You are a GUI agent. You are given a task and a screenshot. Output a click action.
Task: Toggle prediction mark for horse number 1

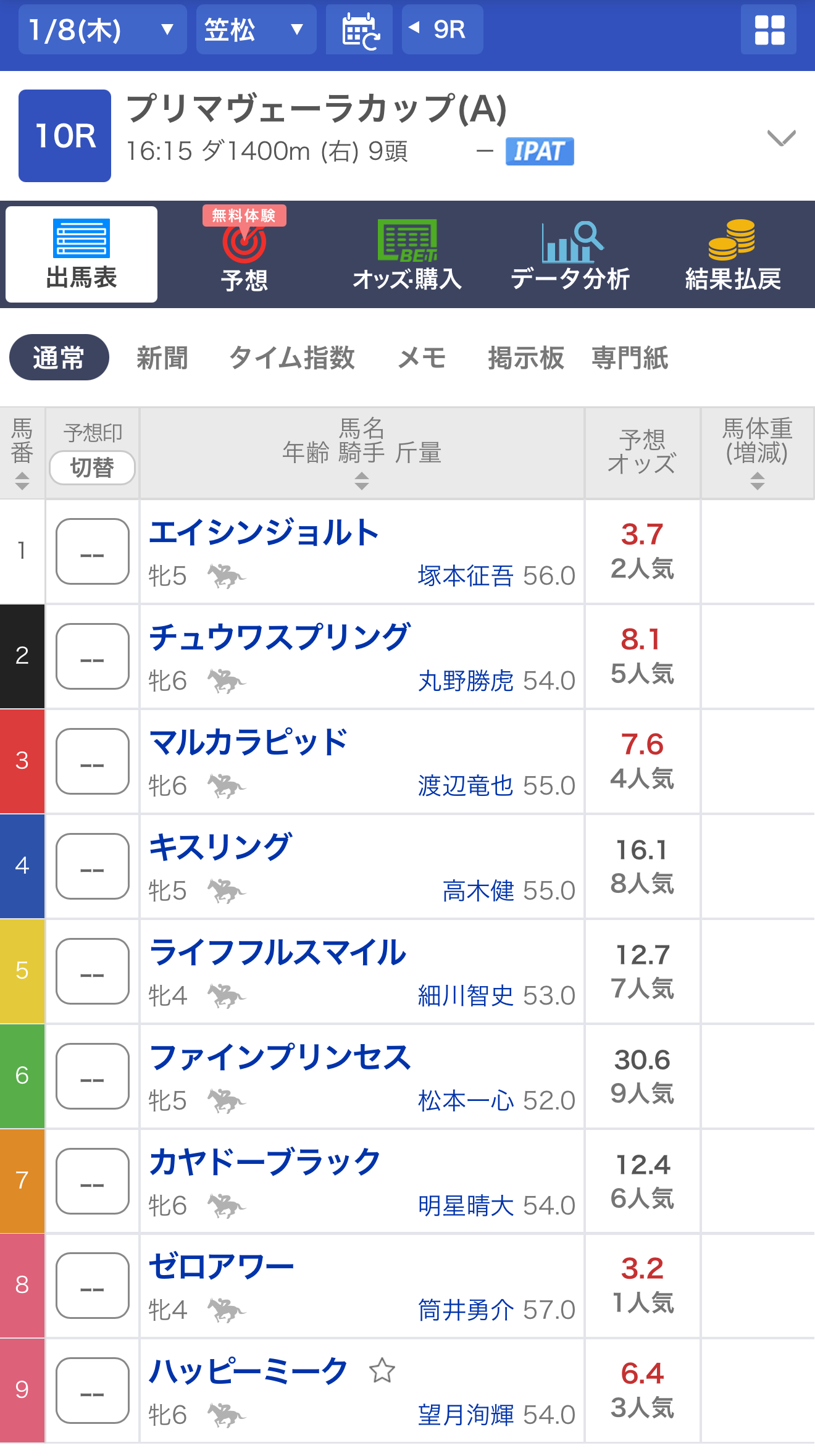click(x=92, y=551)
